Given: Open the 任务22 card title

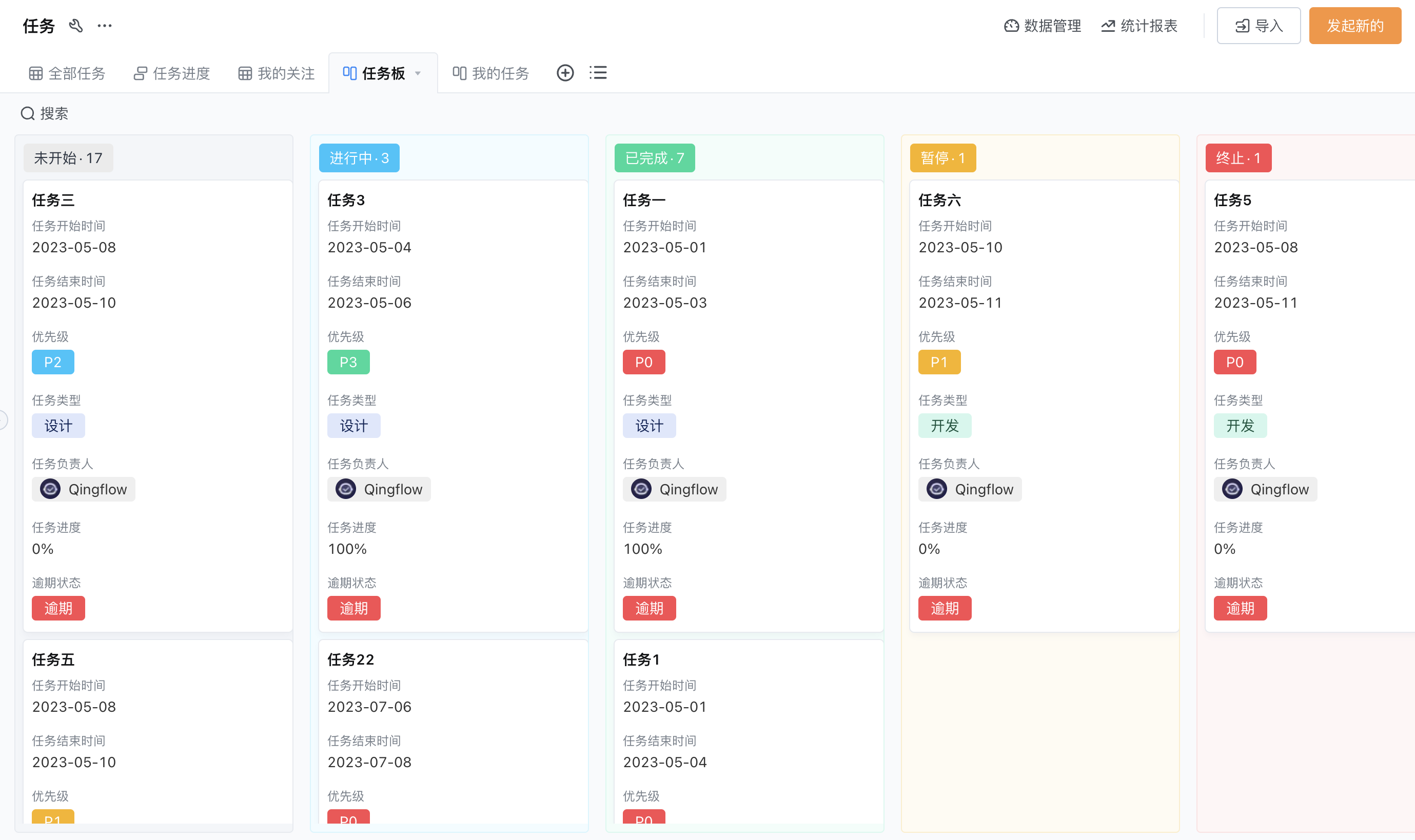Looking at the screenshot, I should [350, 659].
